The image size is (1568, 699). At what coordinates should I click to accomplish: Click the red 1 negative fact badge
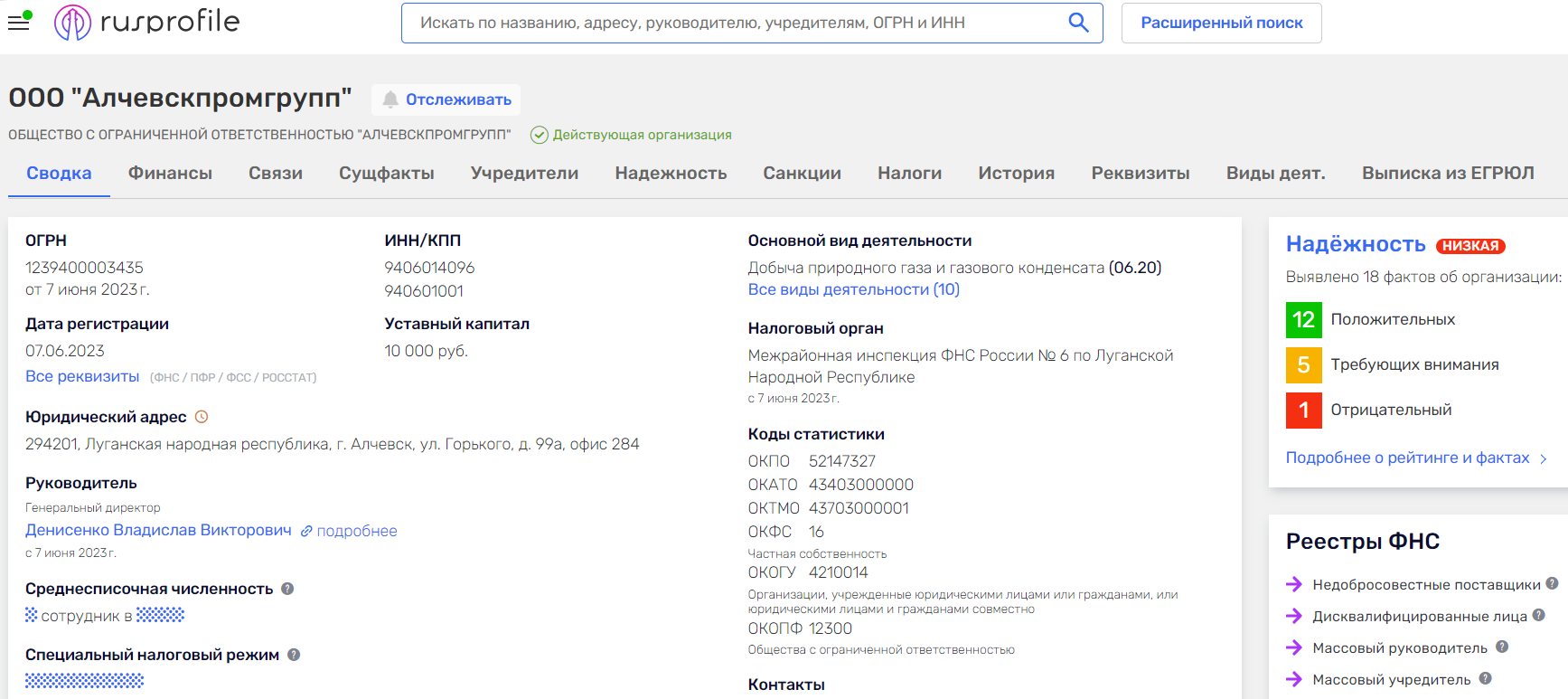point(1303,411)
